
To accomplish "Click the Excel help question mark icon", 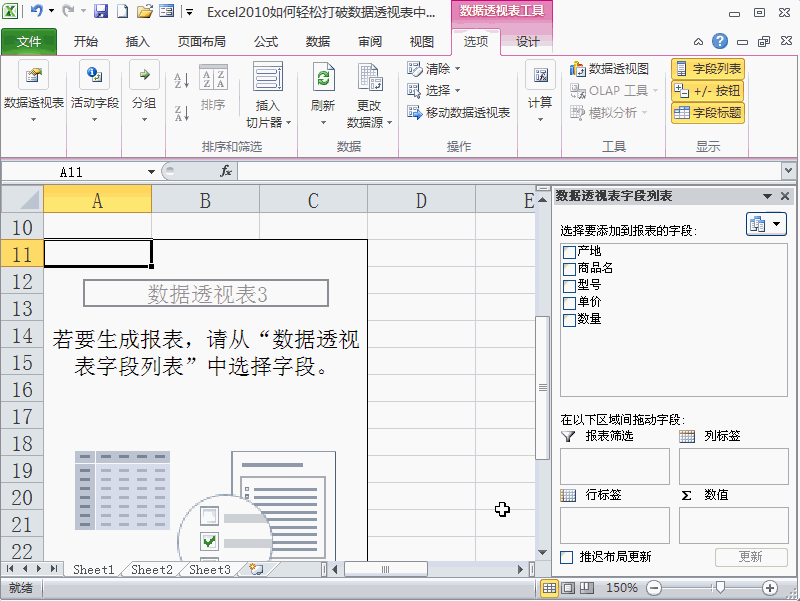I will (720, 41).
